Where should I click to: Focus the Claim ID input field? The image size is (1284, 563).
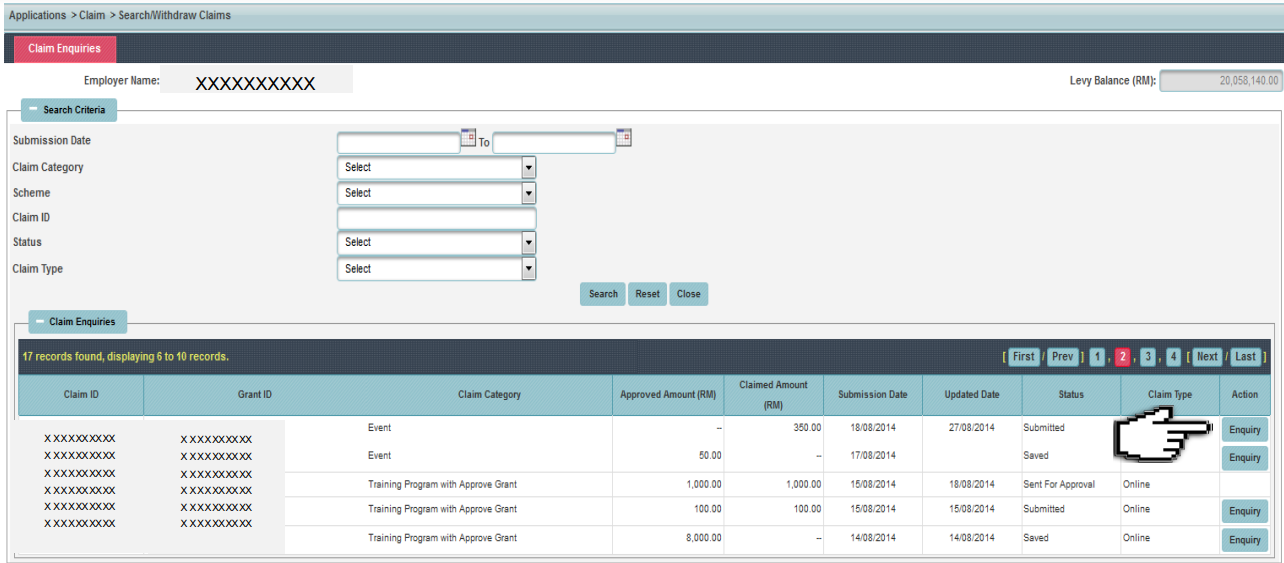[437, 218]
